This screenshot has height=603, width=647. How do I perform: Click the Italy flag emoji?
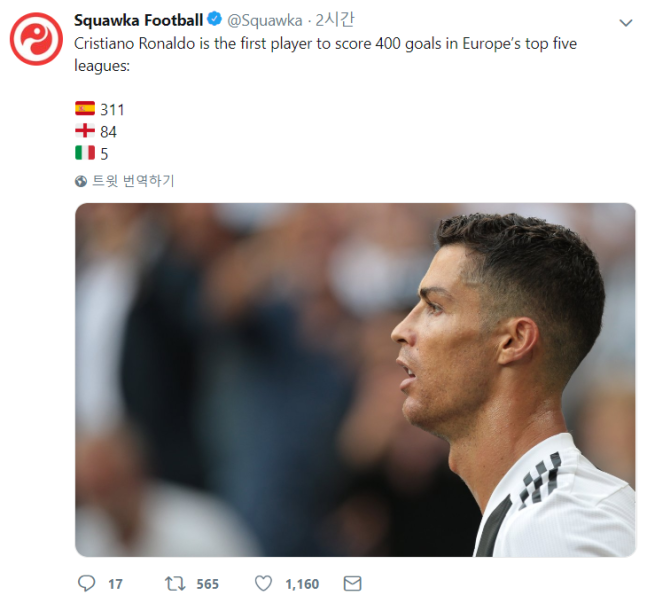pyautogui.click(x=85, y=153)
